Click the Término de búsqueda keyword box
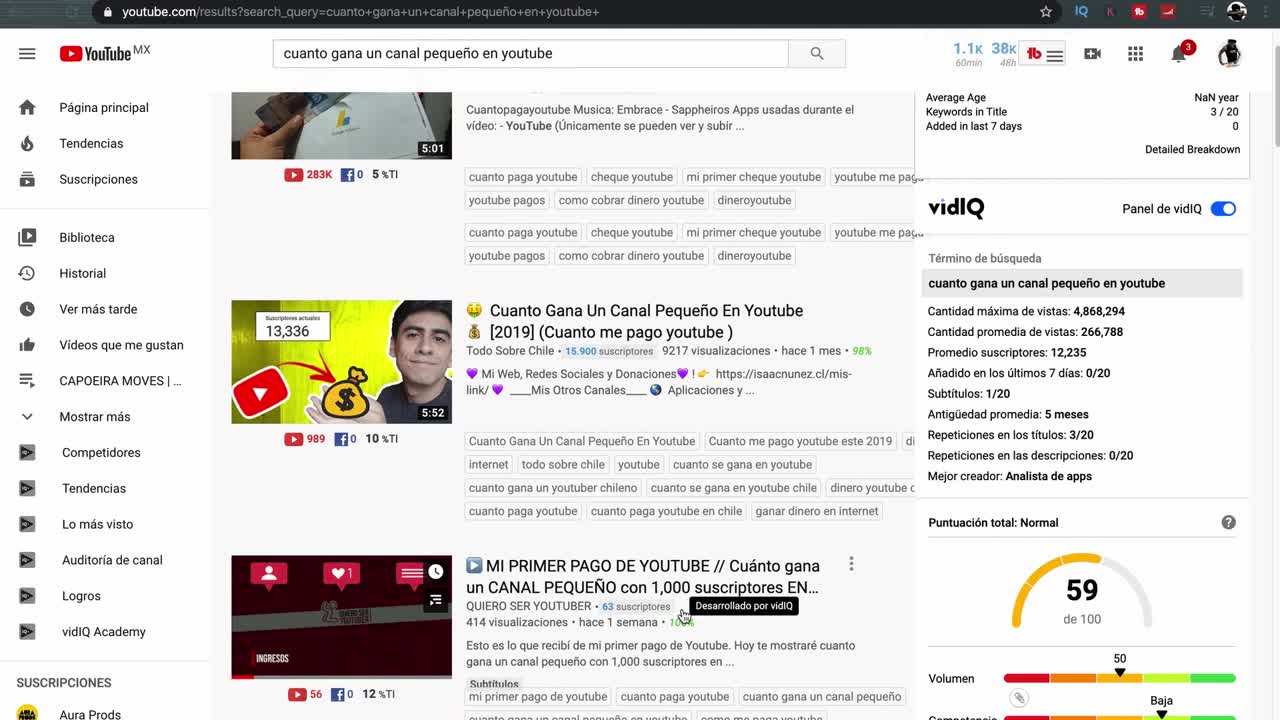The height and width of the screenshot is (720, 1280). 1082,283
